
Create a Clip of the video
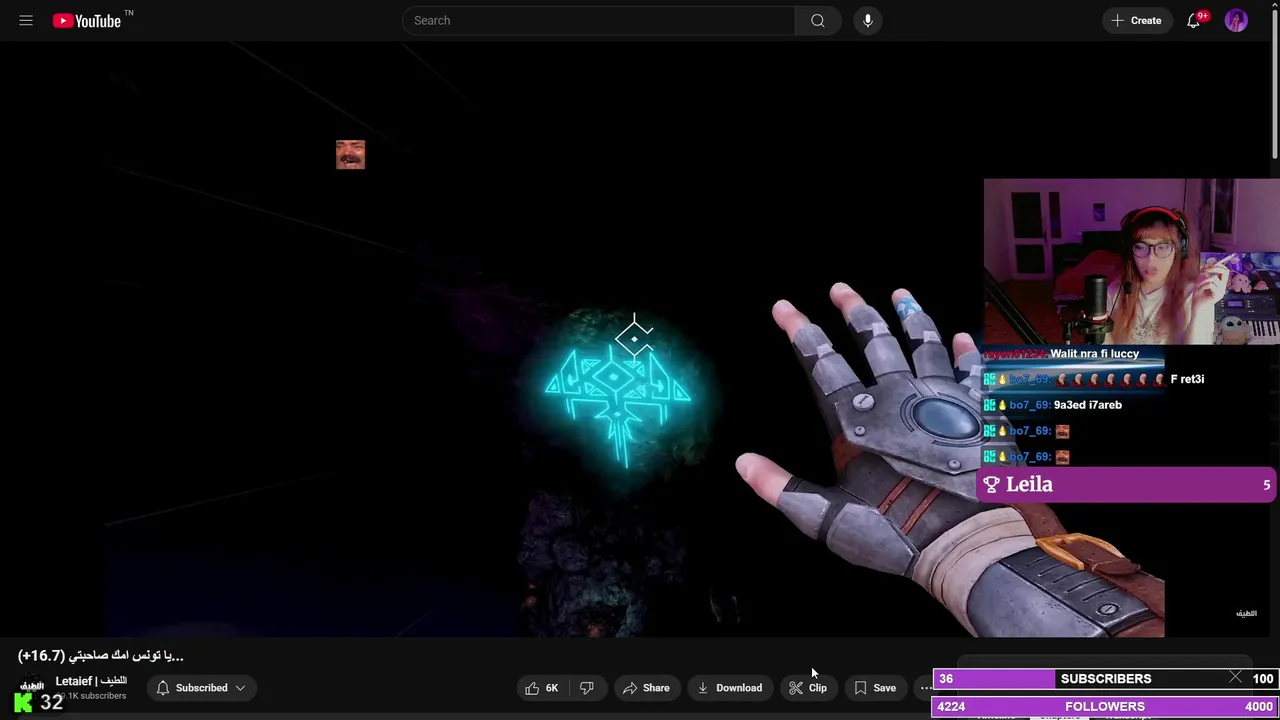click(x=808, y=688)
